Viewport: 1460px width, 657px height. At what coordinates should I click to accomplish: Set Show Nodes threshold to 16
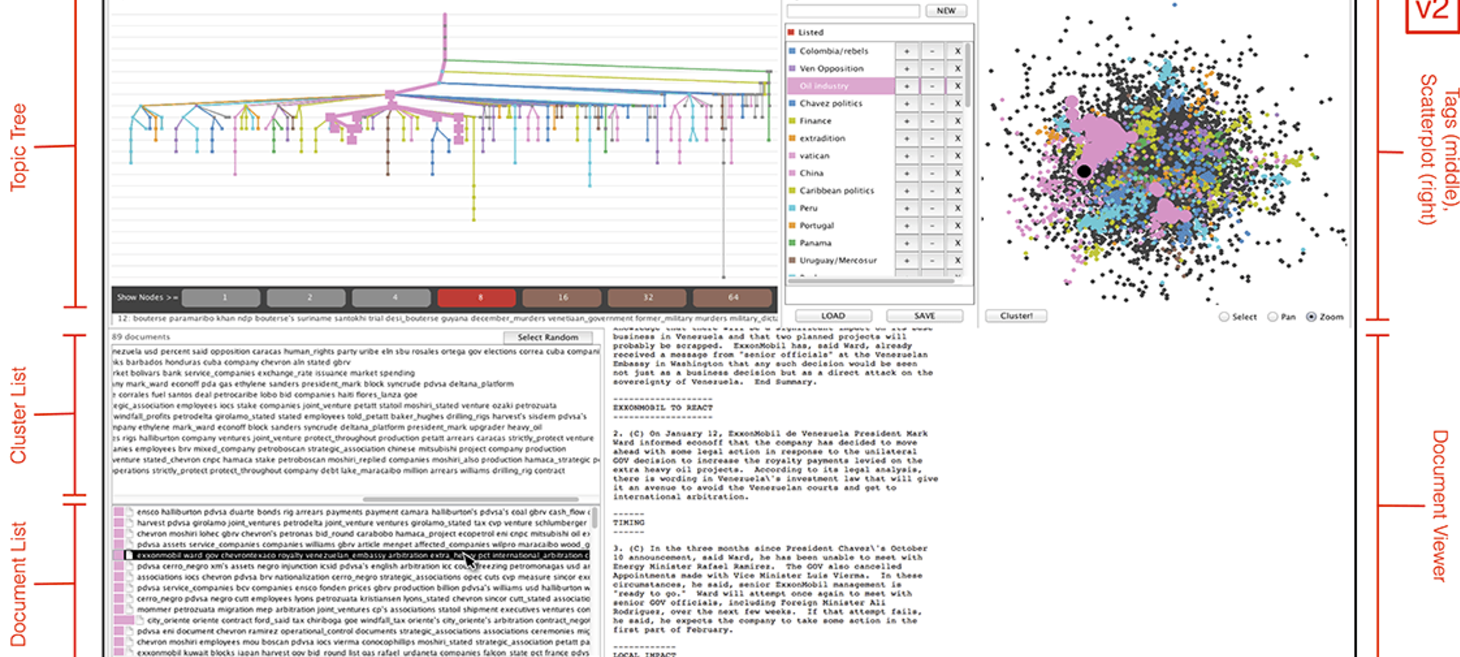563,298
